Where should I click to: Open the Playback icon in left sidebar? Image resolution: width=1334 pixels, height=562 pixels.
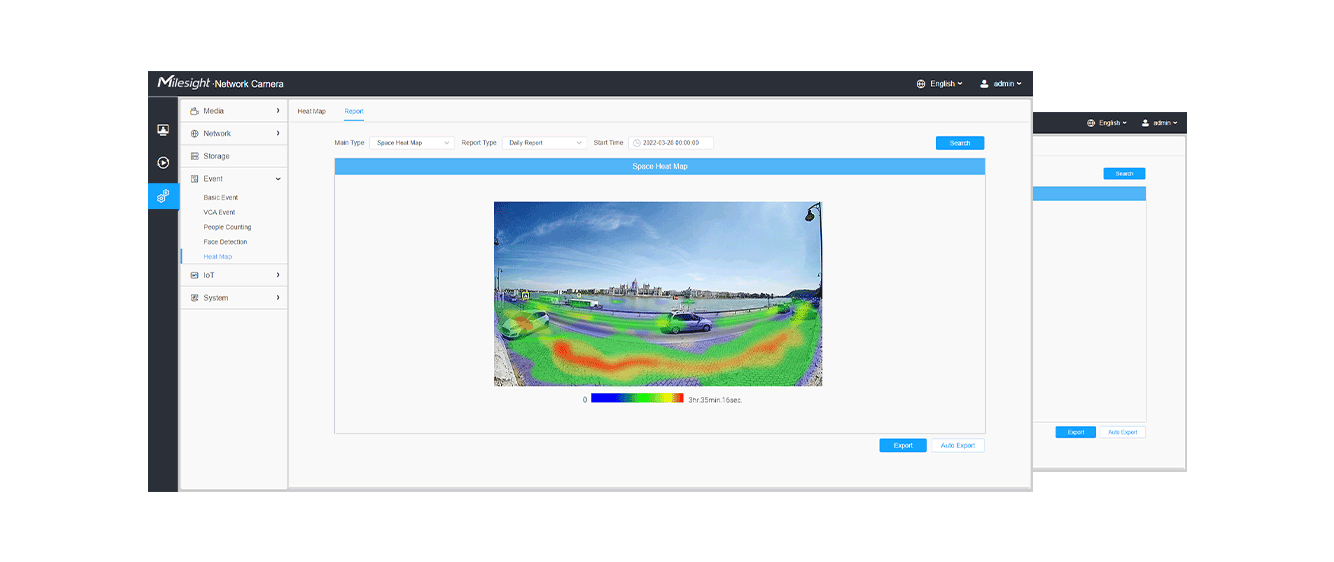tap(163, 163)
